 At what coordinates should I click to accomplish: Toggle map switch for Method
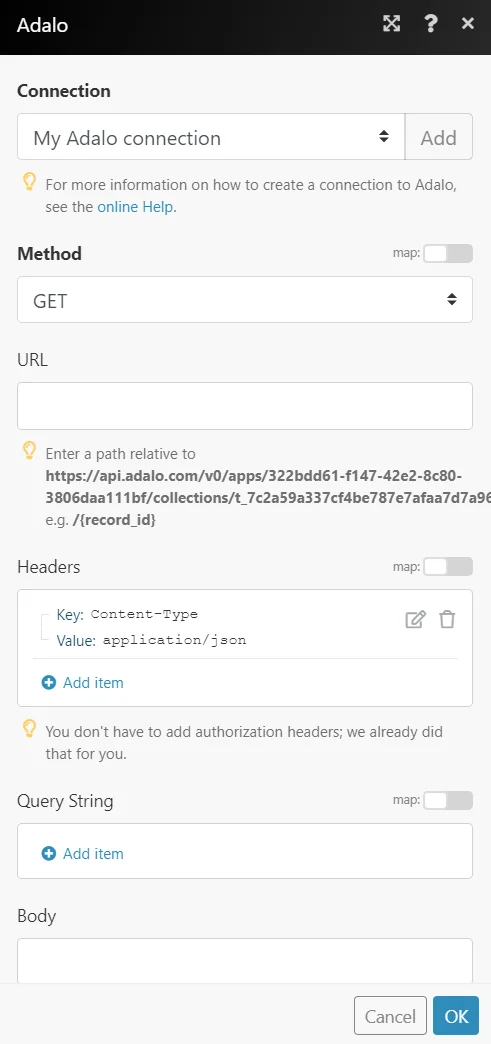click(448, 254)
